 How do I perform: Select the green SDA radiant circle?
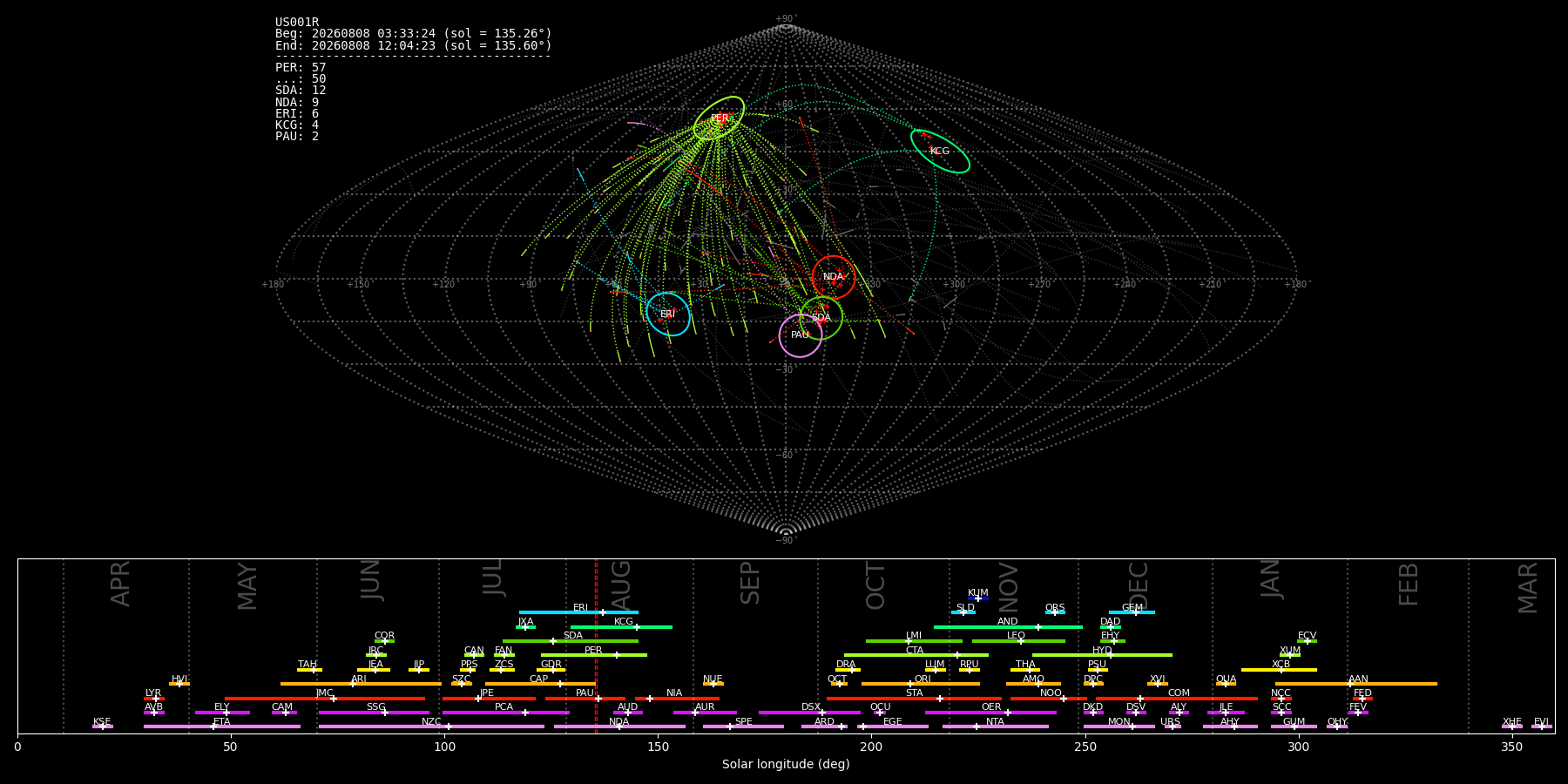(x=821, y=318)
